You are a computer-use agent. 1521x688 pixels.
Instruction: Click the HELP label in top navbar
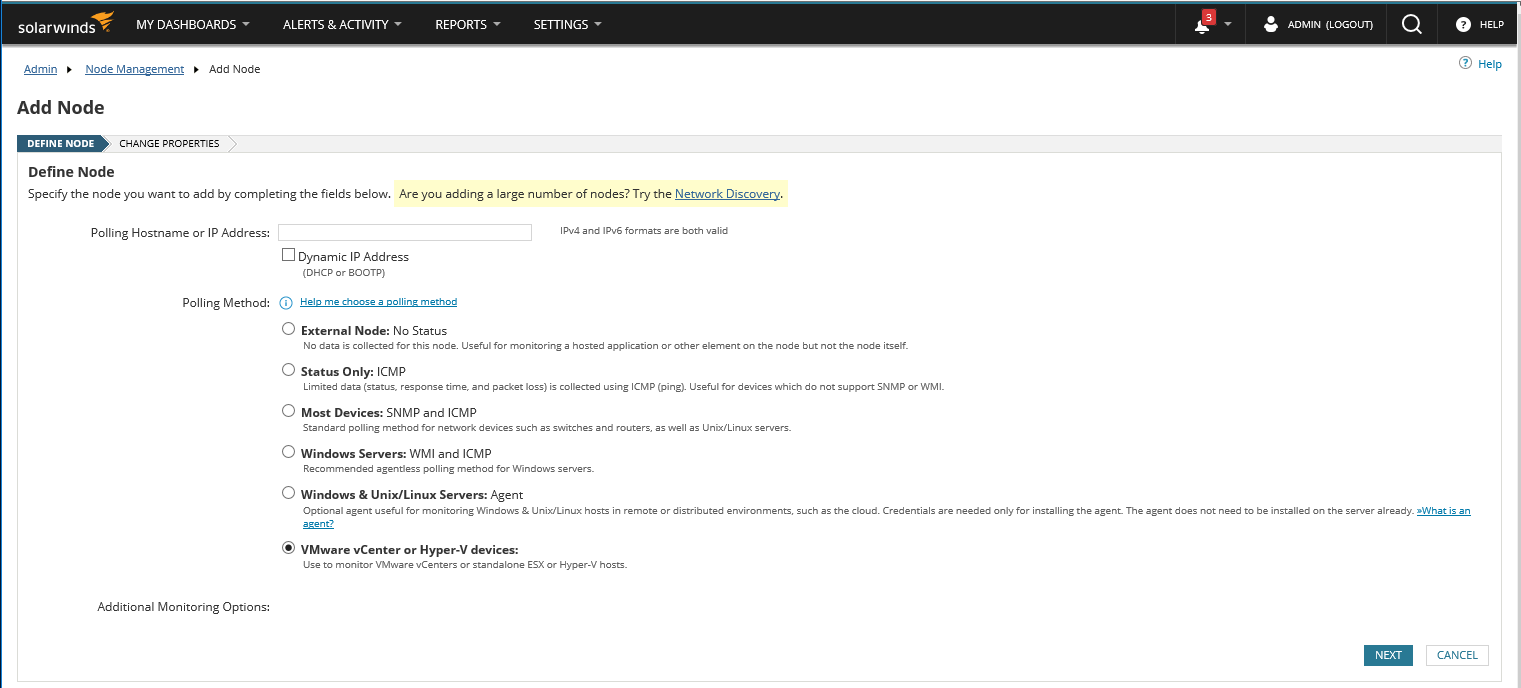point(1491,24)
